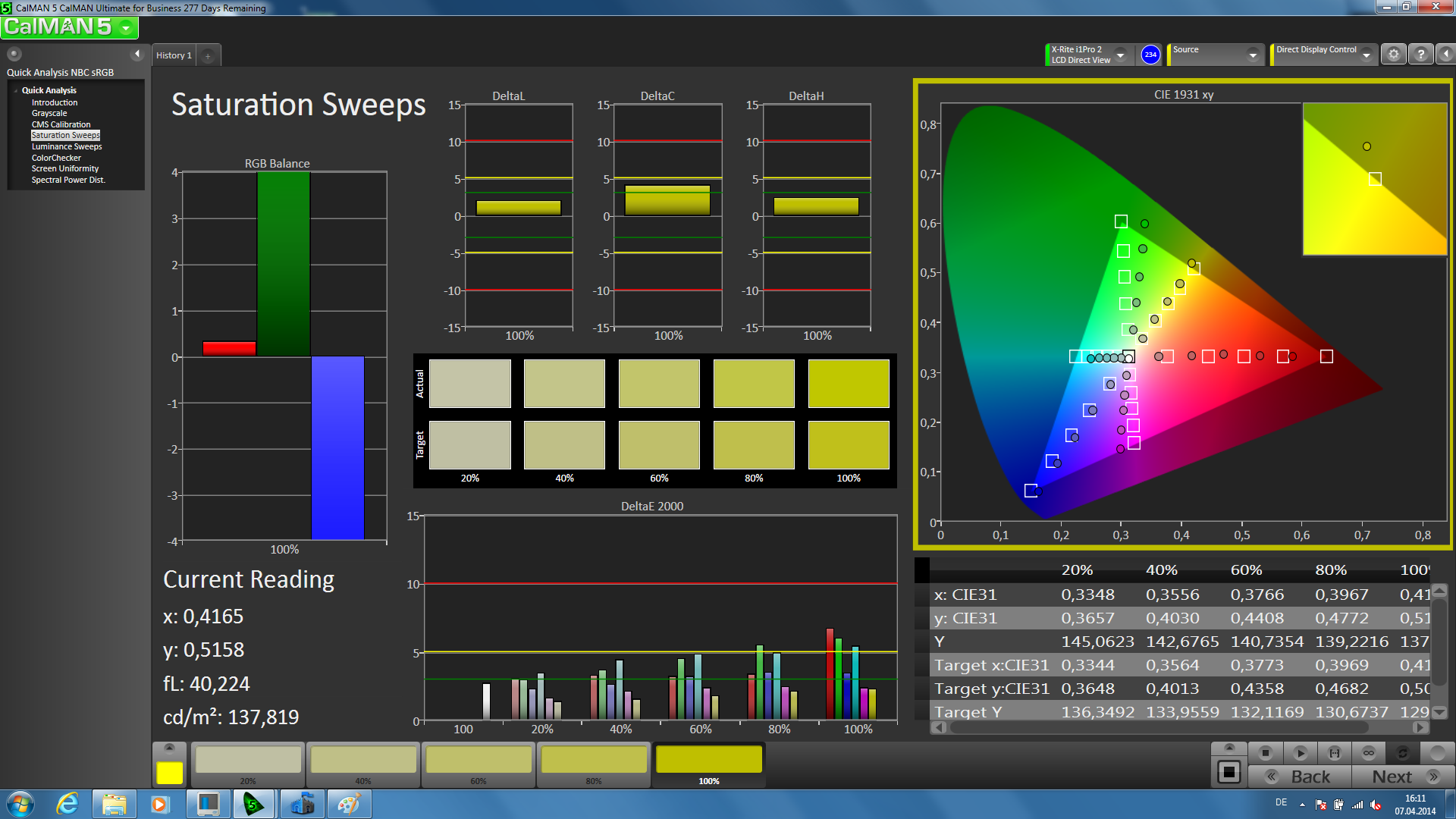Select the 100% yellow pattern swatch
The height and width of the screenshot is (819, 1456).
[709, 764]
